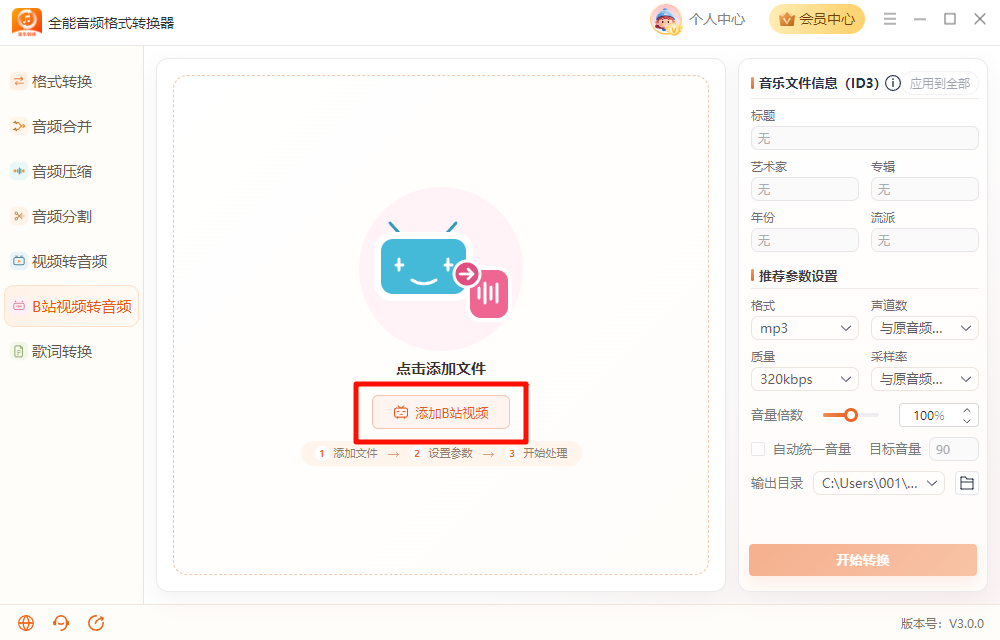Expand the 采样率 dropdown

925,379
